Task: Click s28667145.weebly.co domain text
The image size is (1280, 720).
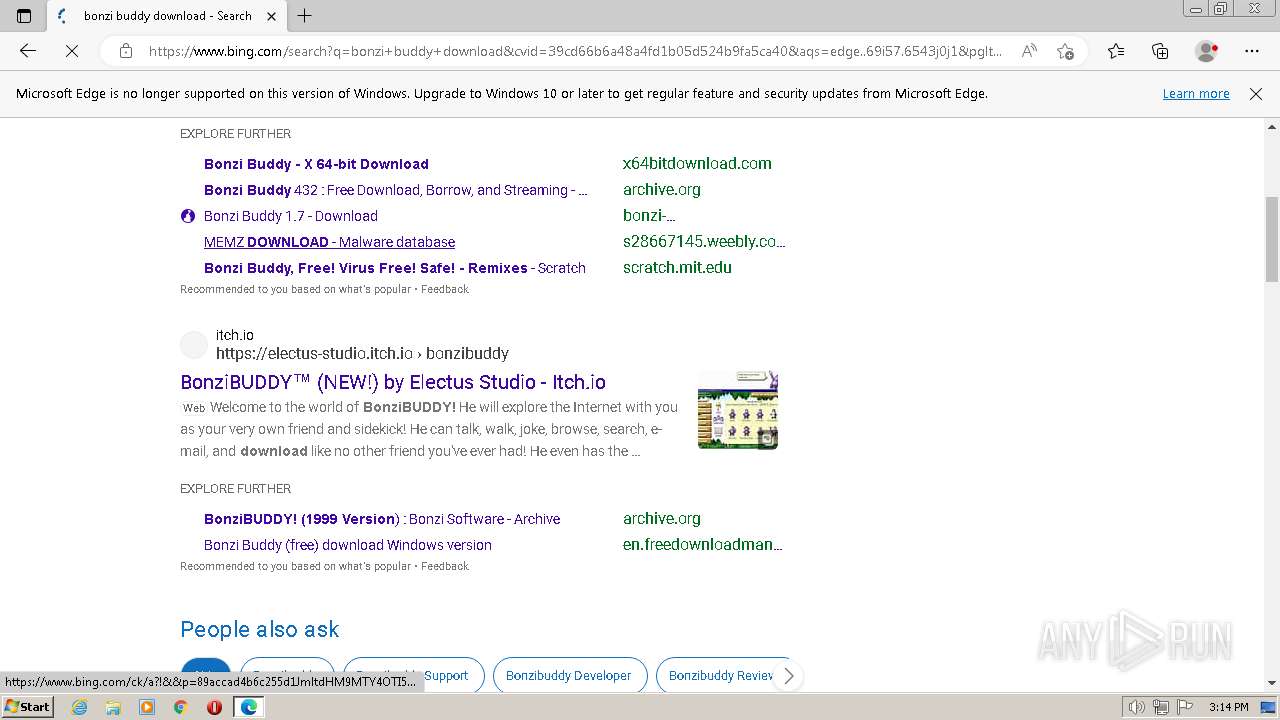Action: pyautogui.click(x=704, y=242)
